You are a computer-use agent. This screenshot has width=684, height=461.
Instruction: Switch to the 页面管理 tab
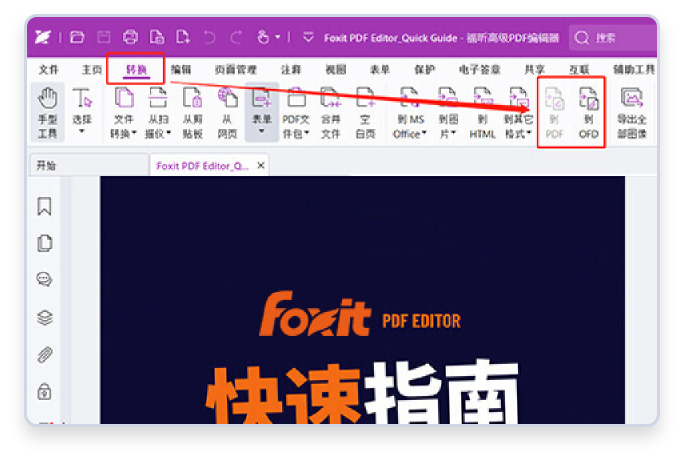(x=236, y=69)
